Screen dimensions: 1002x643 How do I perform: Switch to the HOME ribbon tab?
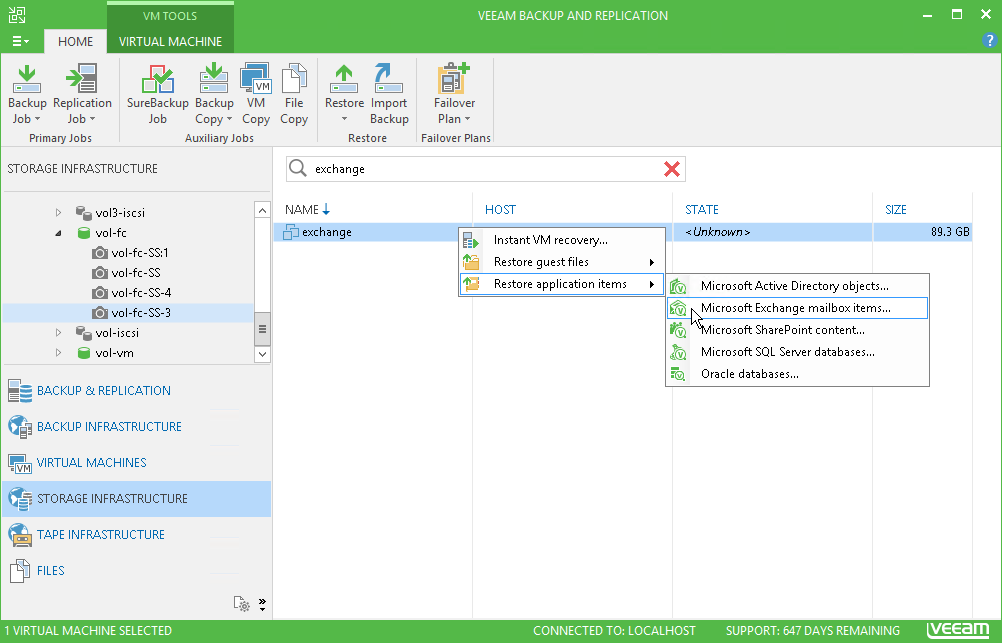(75, 42)
